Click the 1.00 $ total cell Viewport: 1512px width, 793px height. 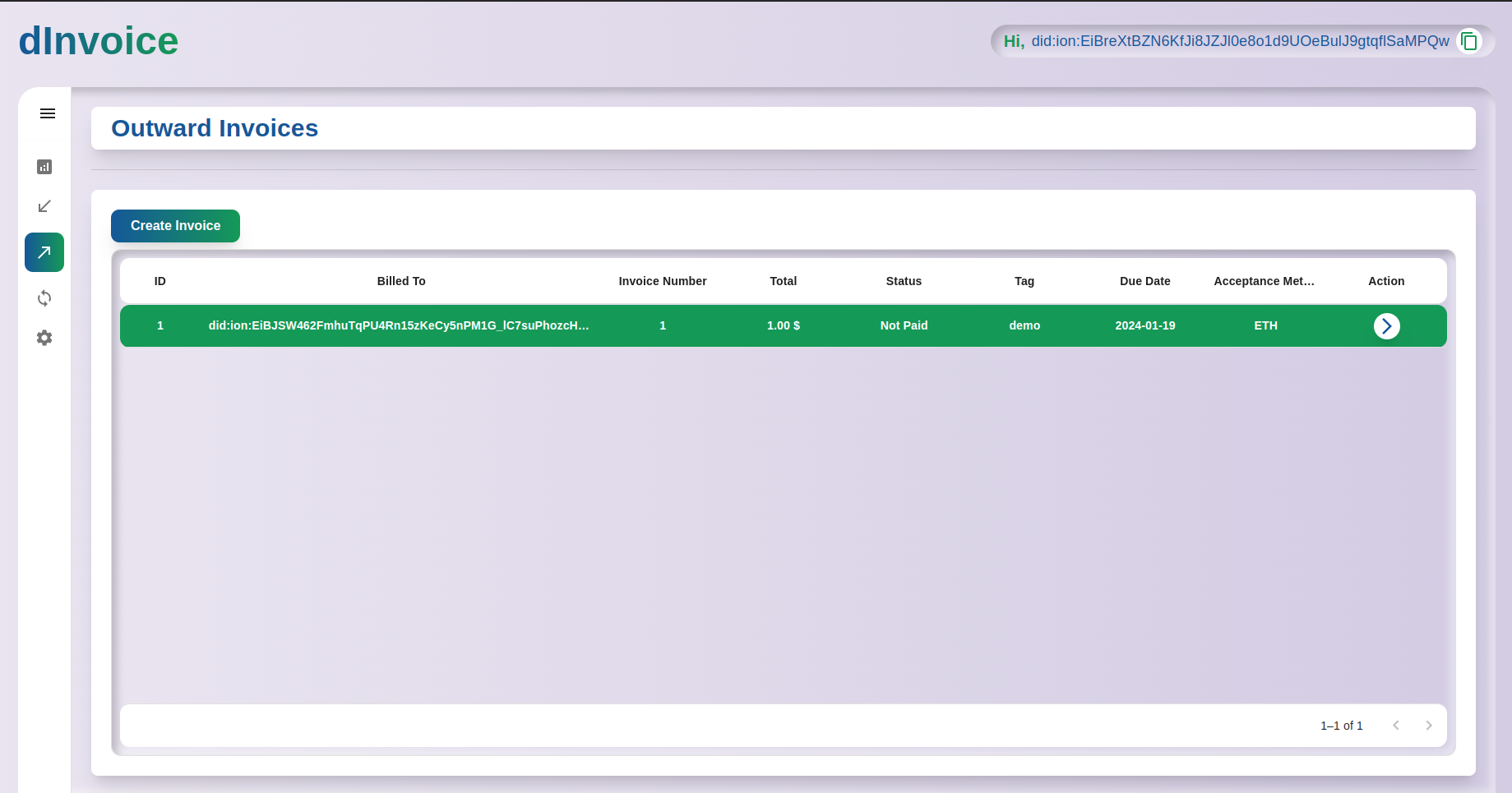pyautogui.click(x=784, y=325)
